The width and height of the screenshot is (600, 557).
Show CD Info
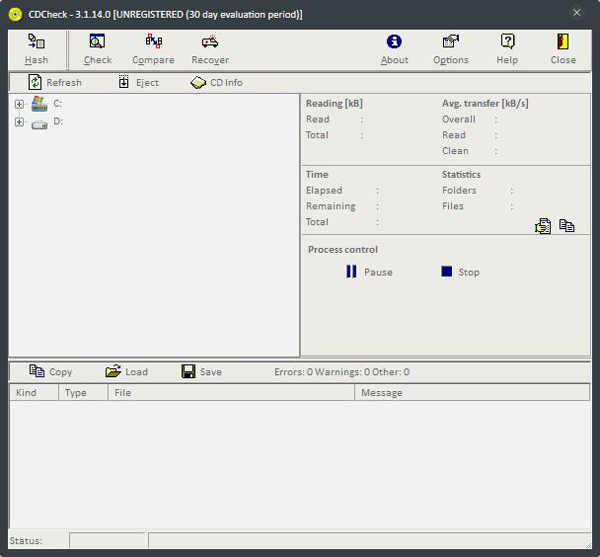pos(217,82)
